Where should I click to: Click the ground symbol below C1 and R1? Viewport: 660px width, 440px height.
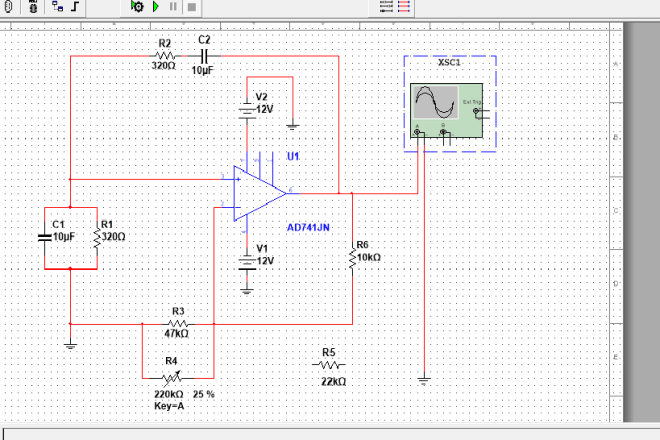pyautogui.click(x=70, y=347)
